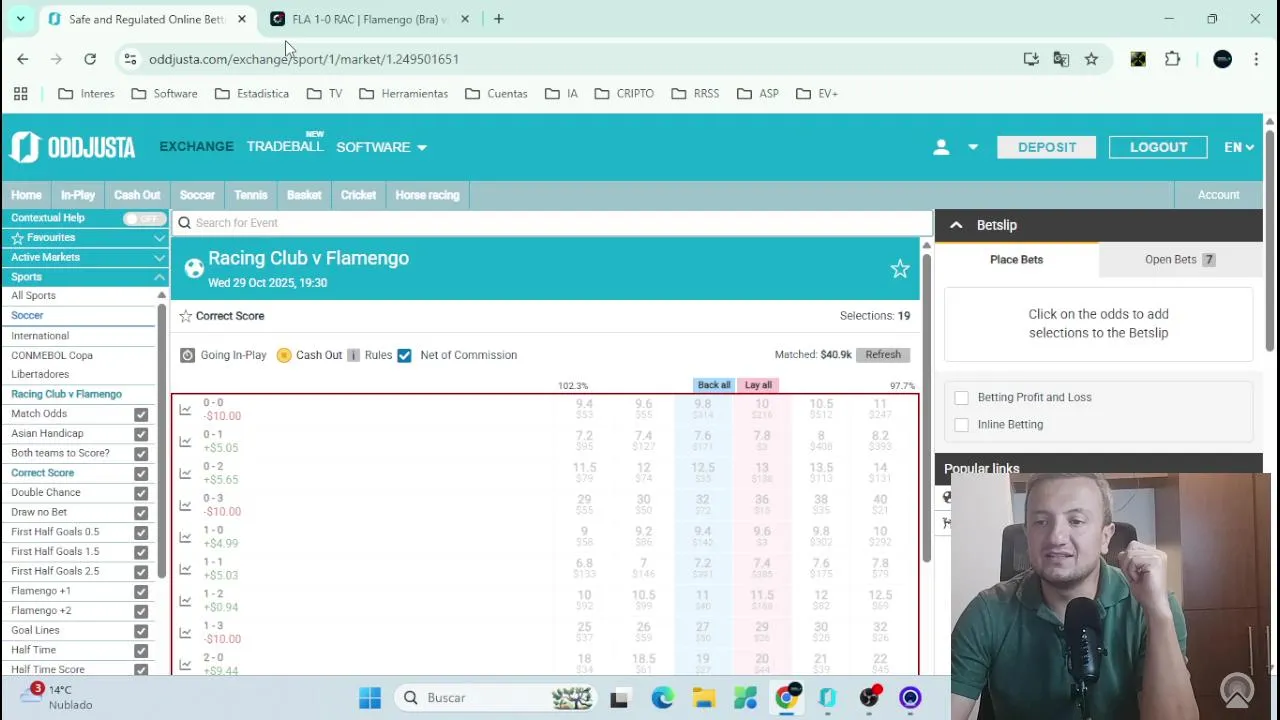Screen dimensions: 1280x720
Task: Click the star next to Correct Score
Action: [185, 316]
